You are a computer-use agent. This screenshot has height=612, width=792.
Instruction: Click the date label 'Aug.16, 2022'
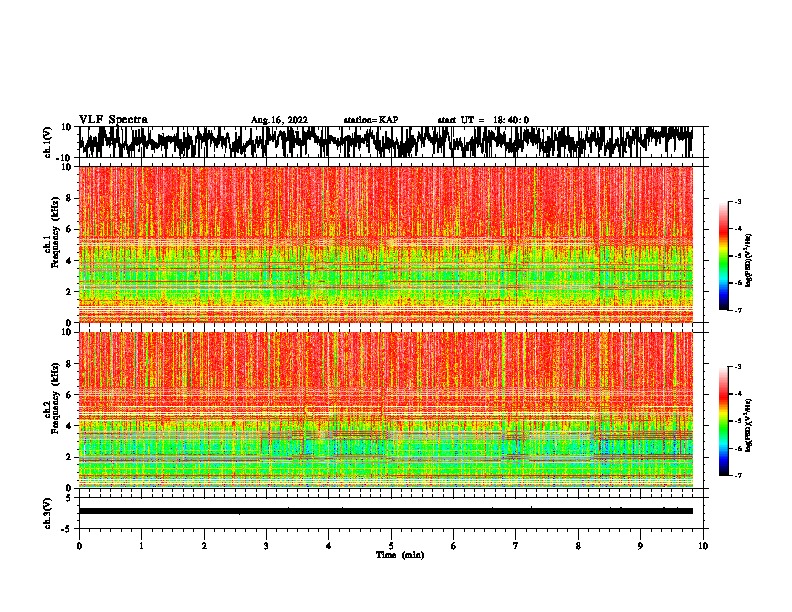tap(279, 120)
